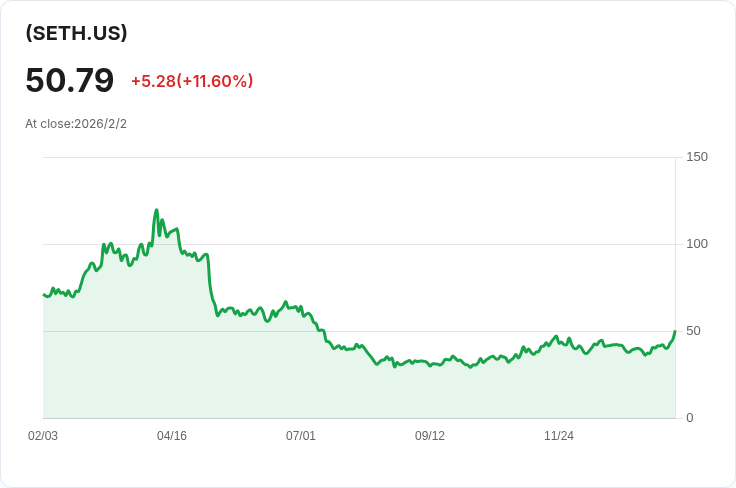Click the green shaded area under the line
This screenshot has height=488, width=736.
pos(300,385)
